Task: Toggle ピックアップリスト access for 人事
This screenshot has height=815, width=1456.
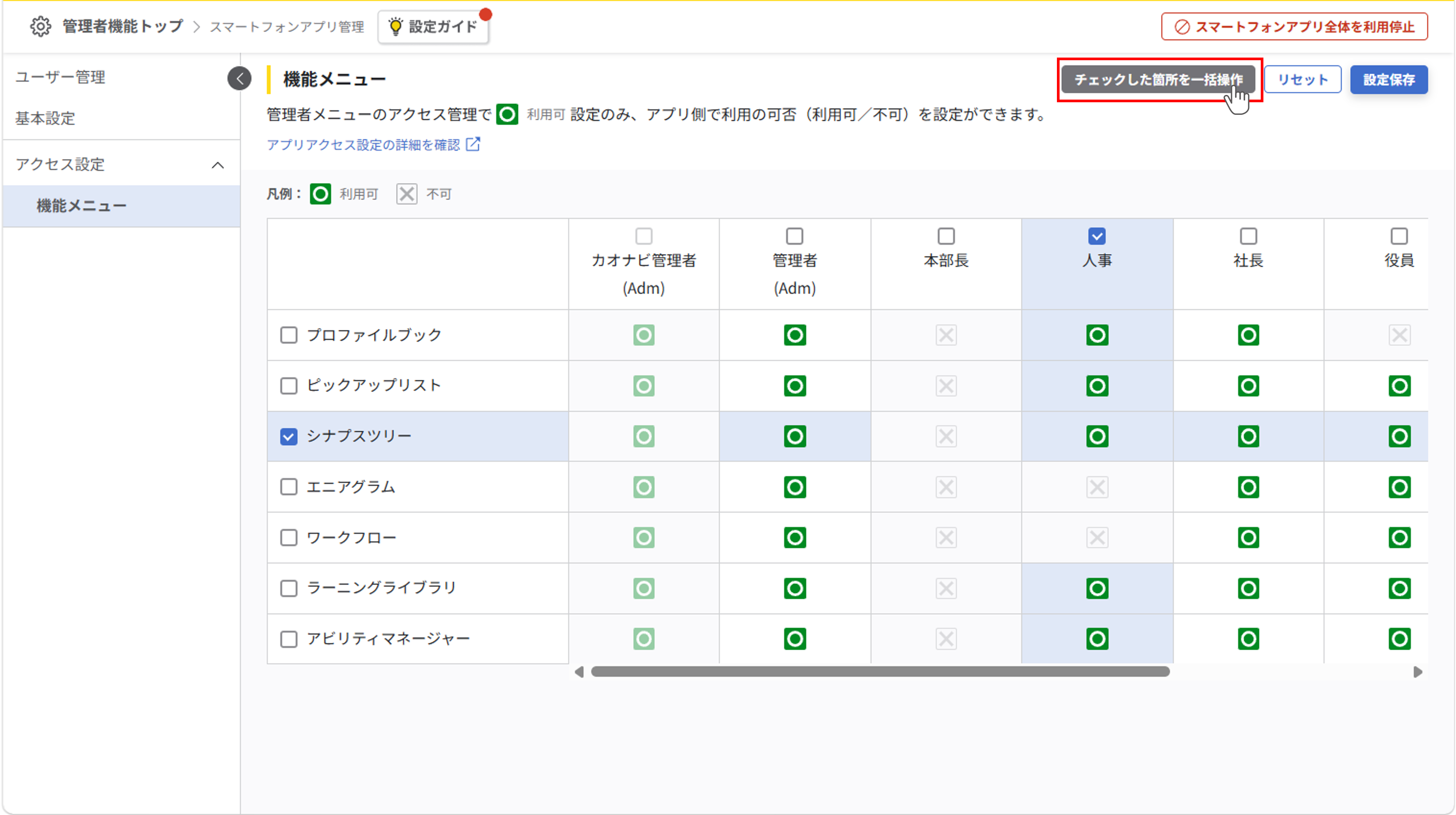Action: [x=1097, y=386]
